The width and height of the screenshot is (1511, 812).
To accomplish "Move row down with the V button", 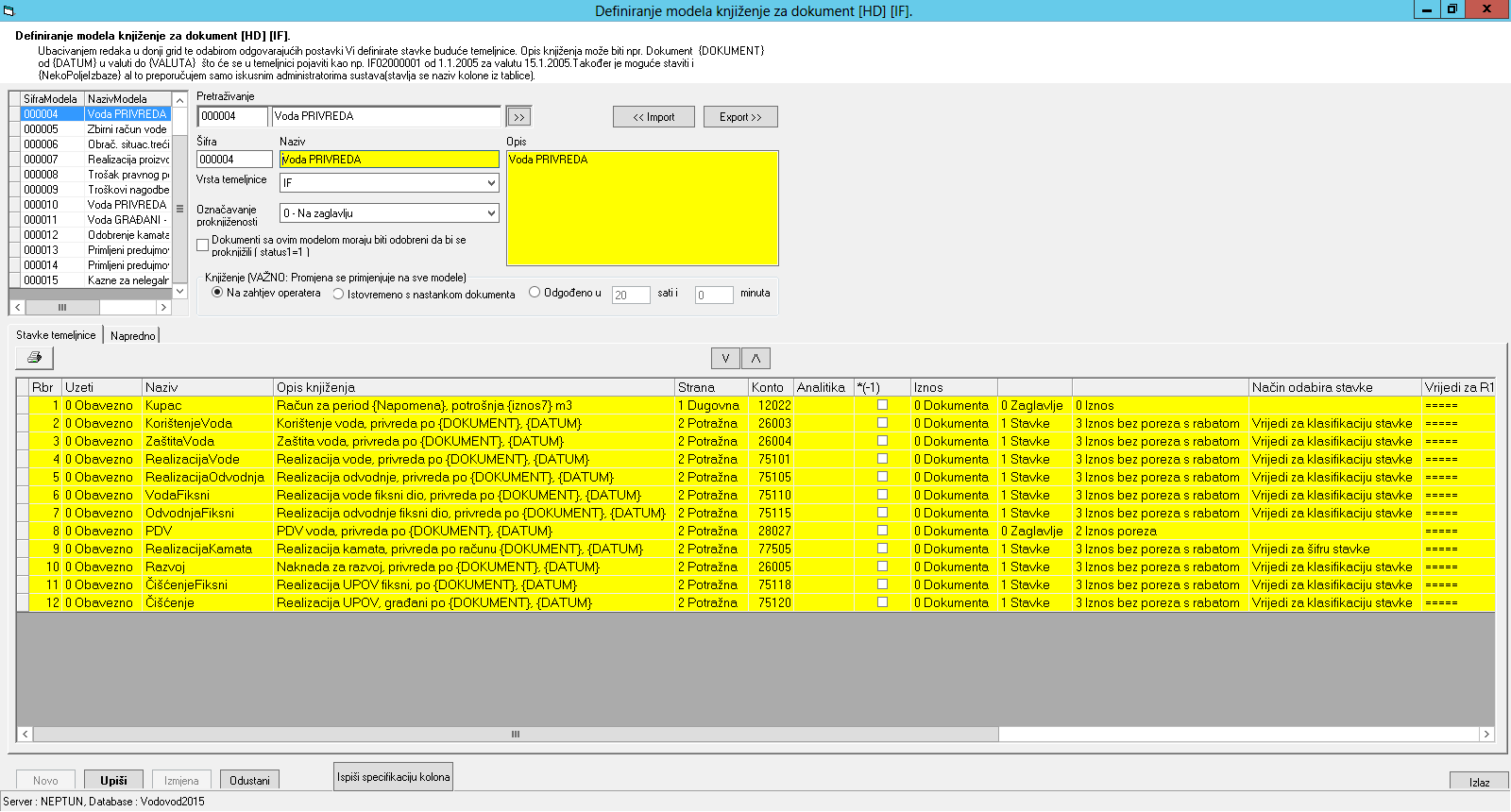I will click(x=725, y=359).
